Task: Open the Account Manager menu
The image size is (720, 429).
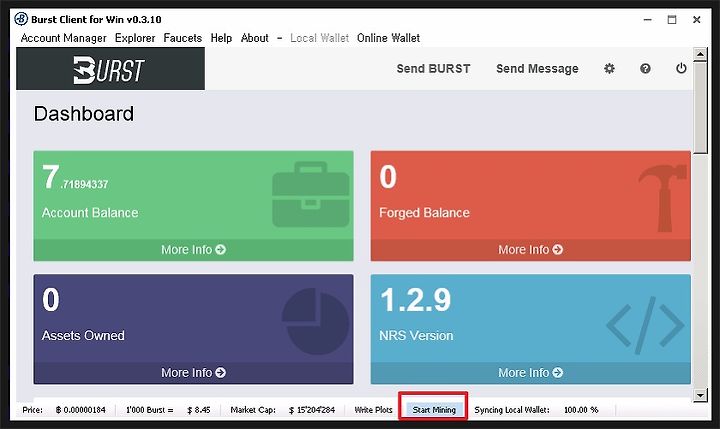Action: tap(63, 38)
